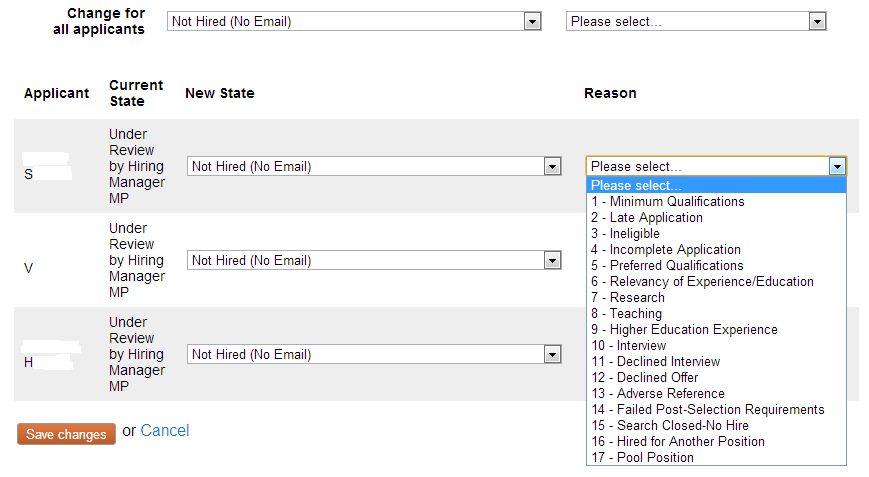Screen dimensions: 869x477
Task: Pick '13 - Adverse Reference' option
Action: click(657, 394)
